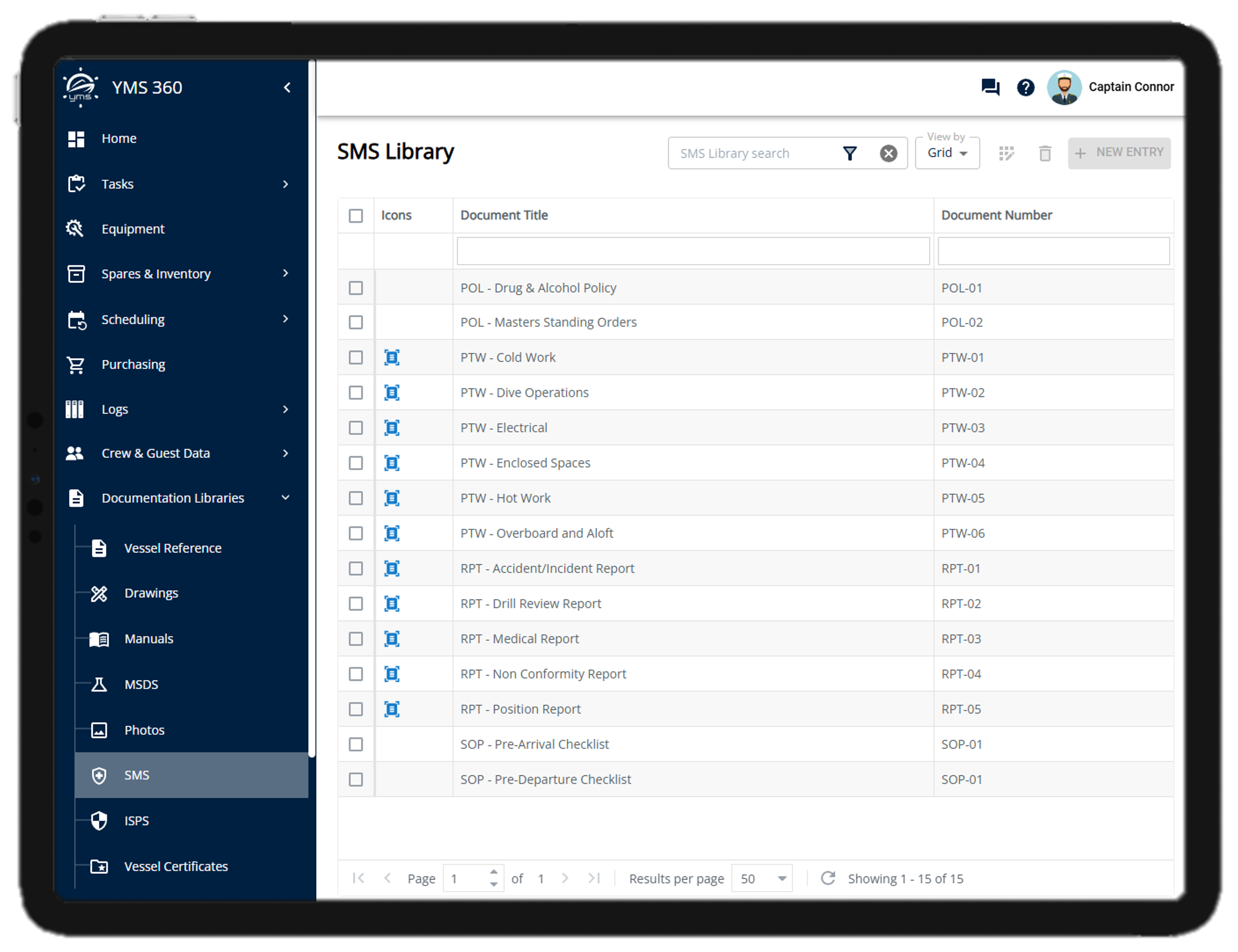Expand the Crew & Guest Data chevron
1238x952 pixels.
coord(286,453)
